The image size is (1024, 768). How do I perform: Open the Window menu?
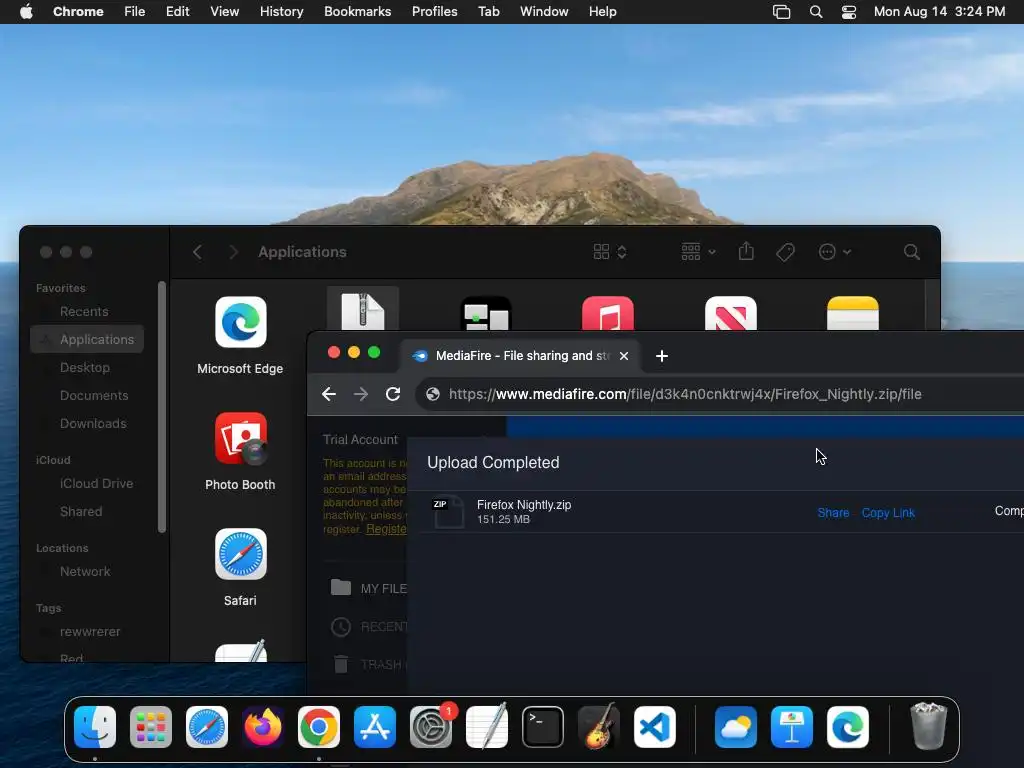[x=544, y=12]
